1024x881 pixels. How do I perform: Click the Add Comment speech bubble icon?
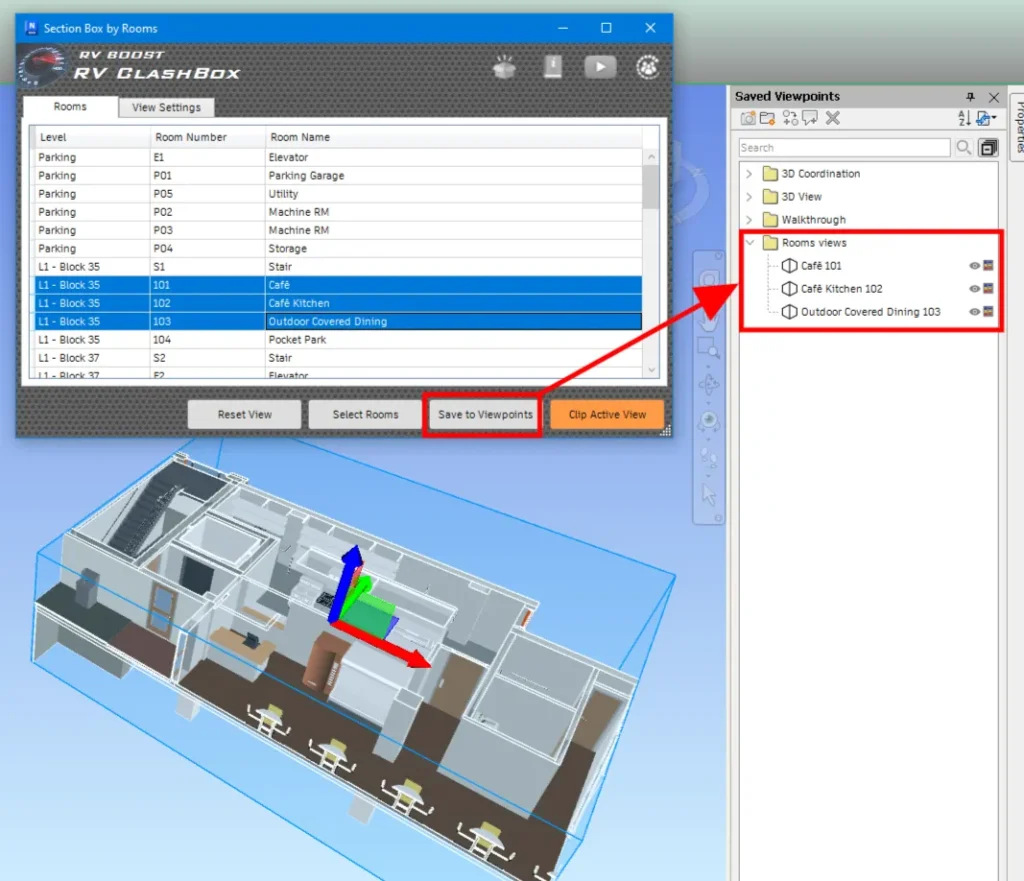point(810,119)
